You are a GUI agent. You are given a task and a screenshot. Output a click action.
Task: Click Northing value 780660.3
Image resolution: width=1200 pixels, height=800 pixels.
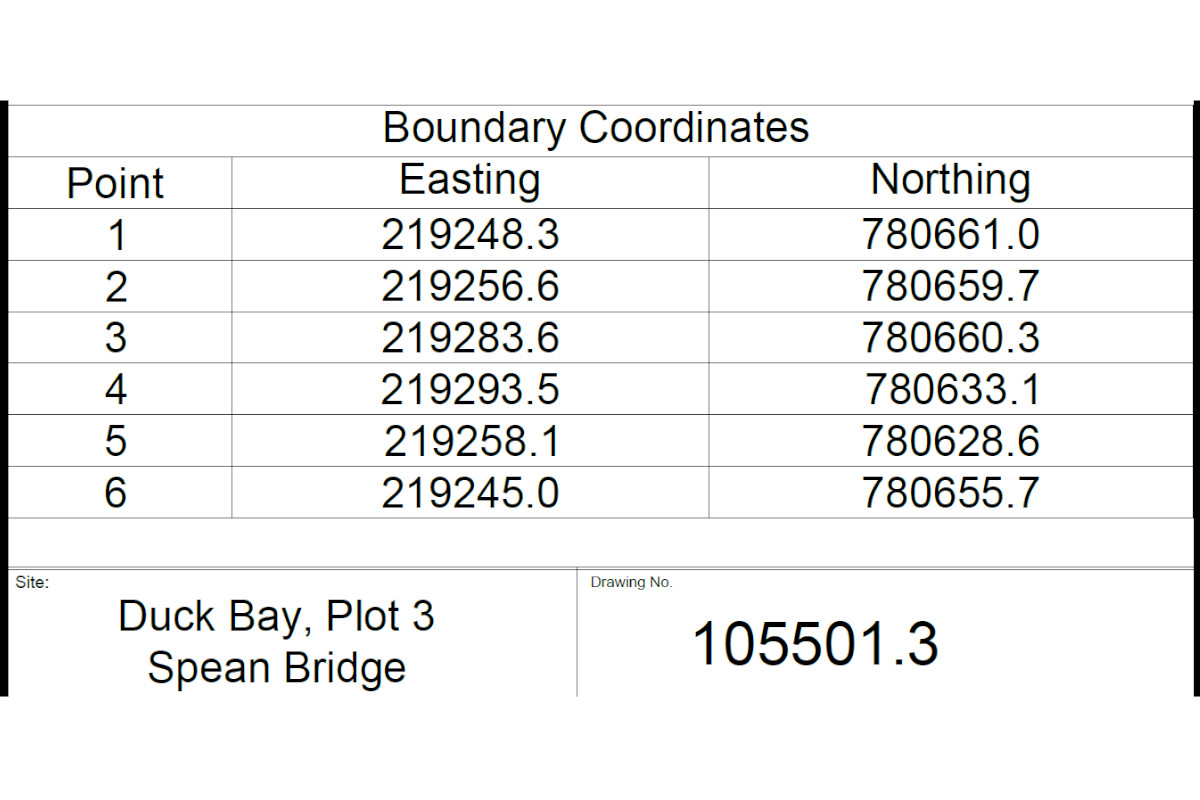click(951, 339)
